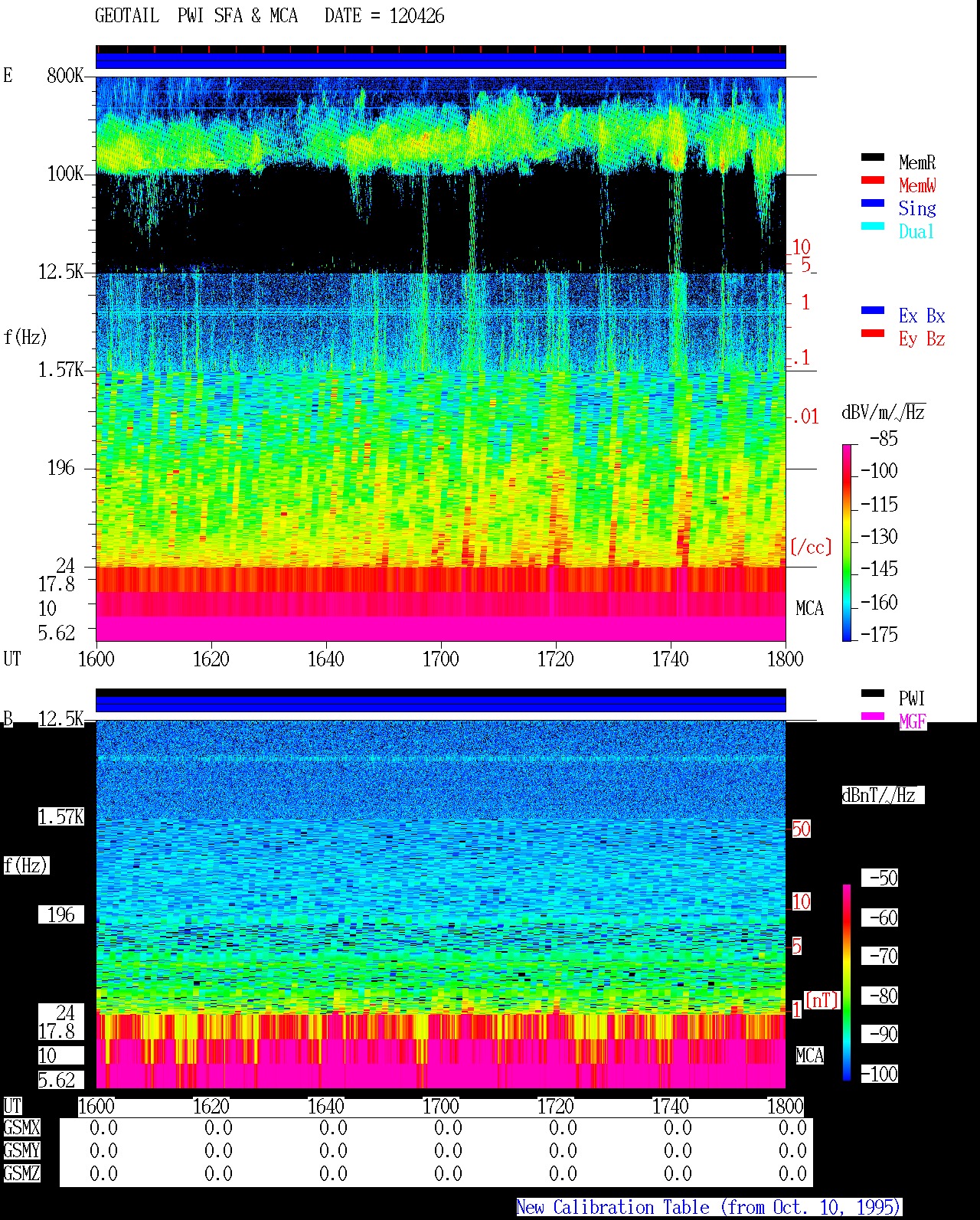Click the red MemW legend swatch
Image resolution: width=980 pixels, height=1220 pixels.
pos(873,180)
